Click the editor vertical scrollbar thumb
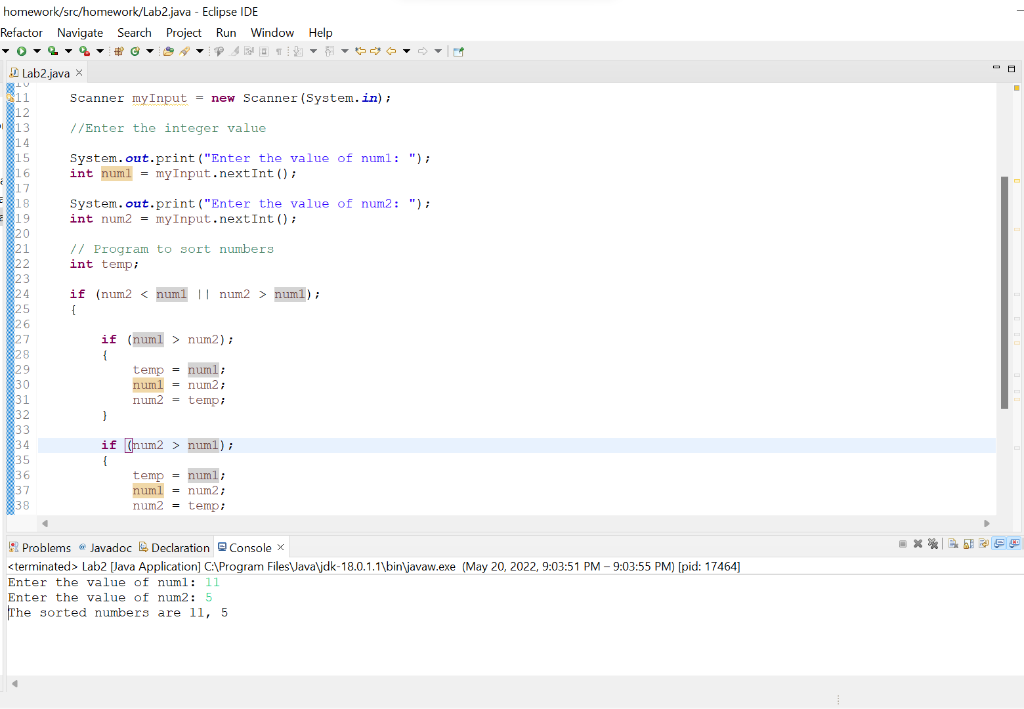Viewport: 1024px width, 709px height. pyautogui.click(x=1004, y=292)
